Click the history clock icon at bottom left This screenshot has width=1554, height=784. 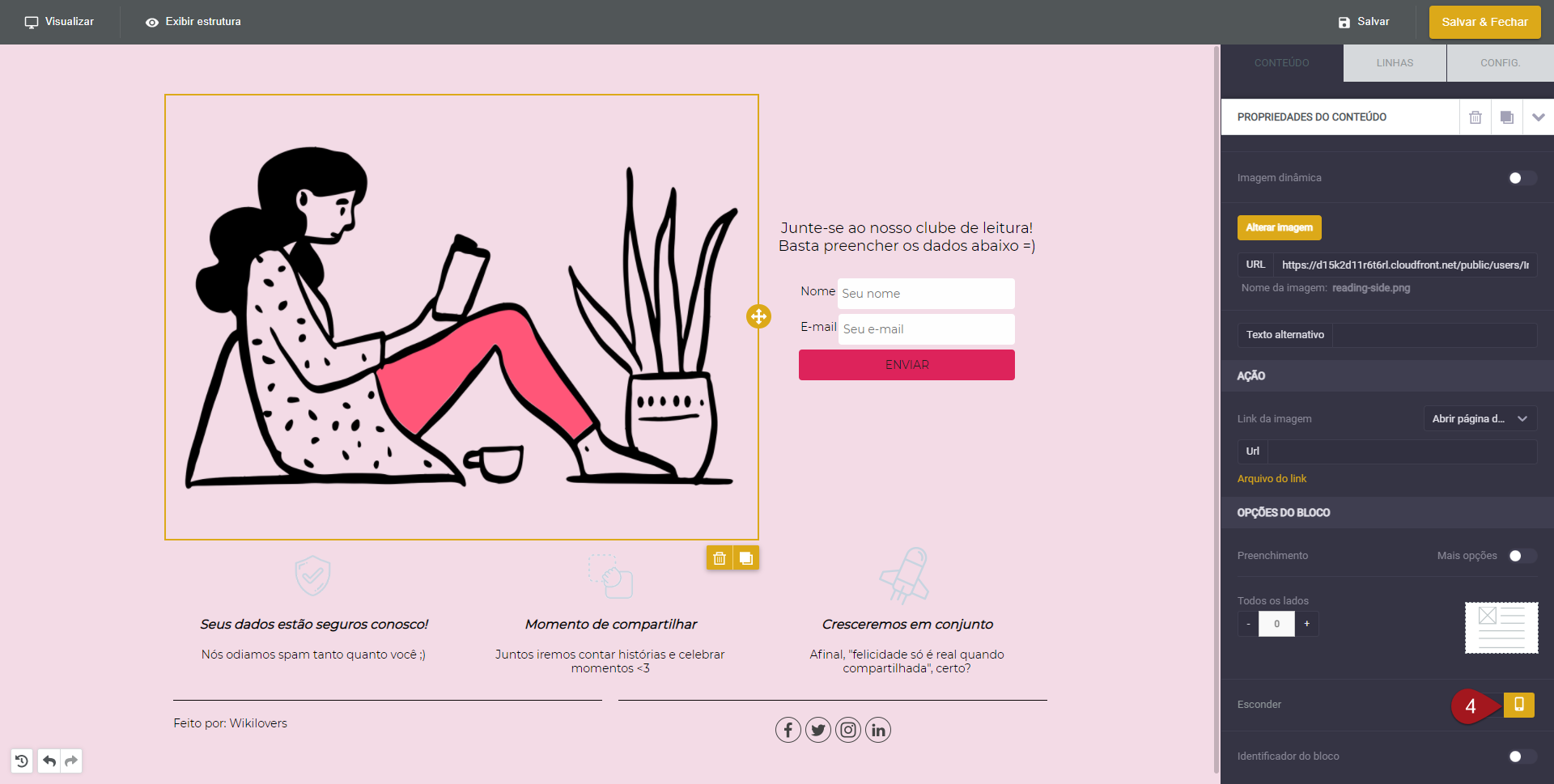22,761
